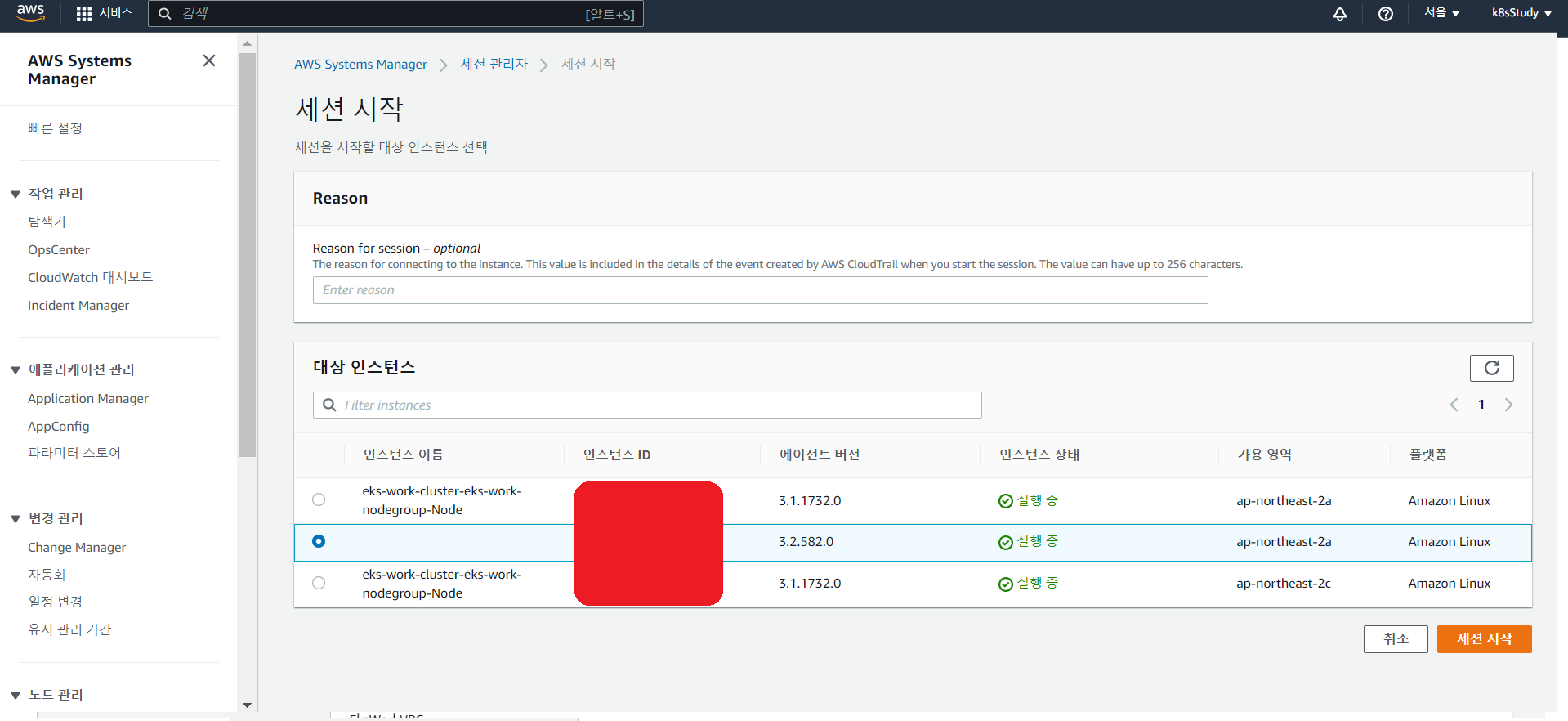Screen dimensions: 1568x721
Task: Select the instance with agent 3.2.582.0
Action: pos(319,541)
